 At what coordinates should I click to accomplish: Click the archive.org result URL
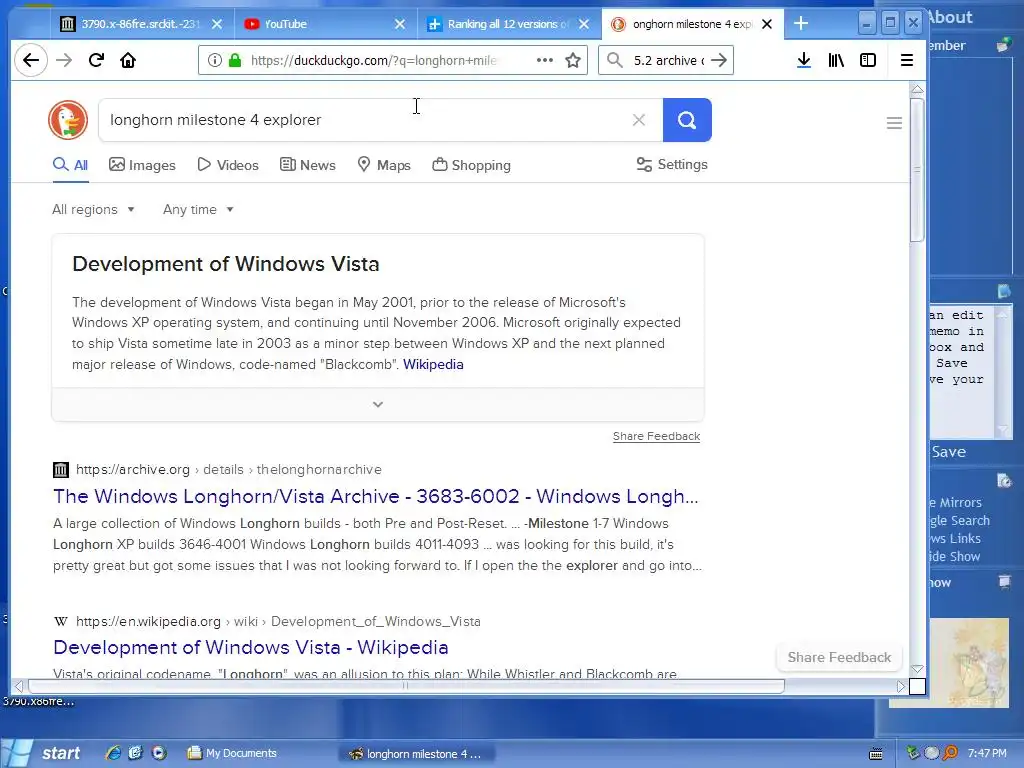229,470
